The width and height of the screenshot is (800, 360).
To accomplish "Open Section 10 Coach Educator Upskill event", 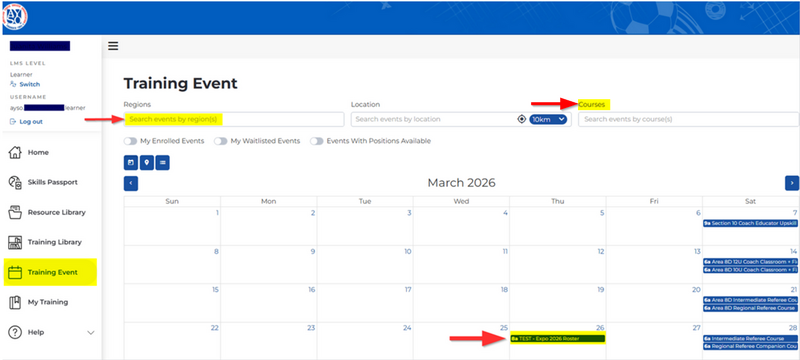I will [x=750, y=223].
